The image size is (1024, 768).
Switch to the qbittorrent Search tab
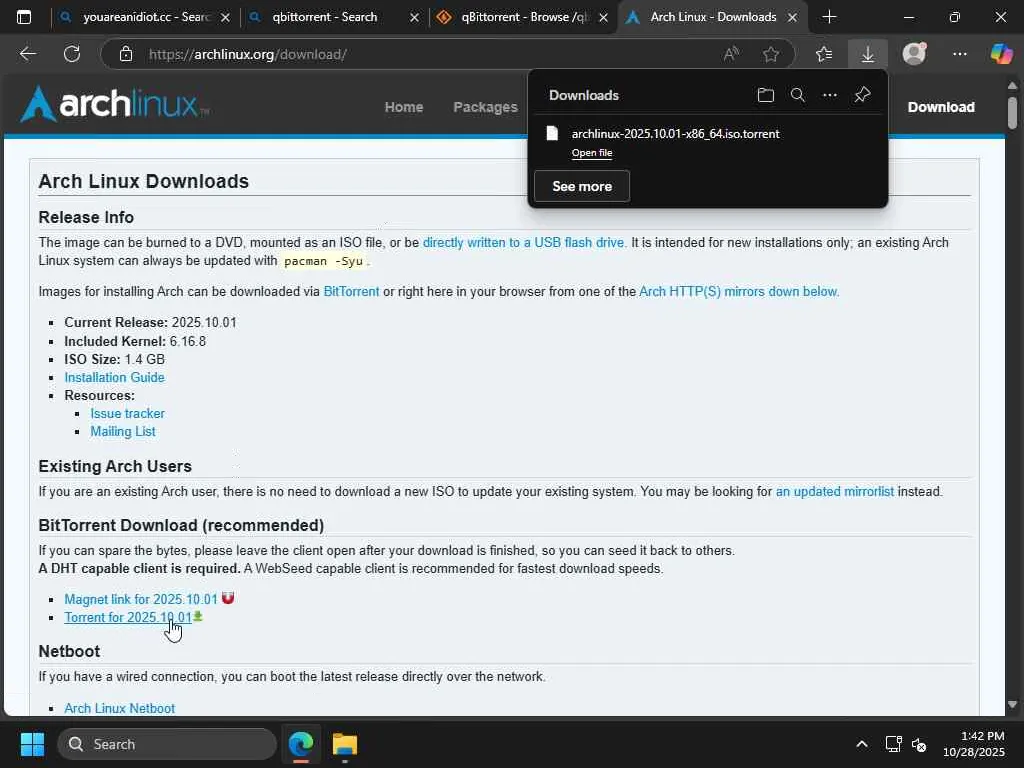[x=334, y=17]
